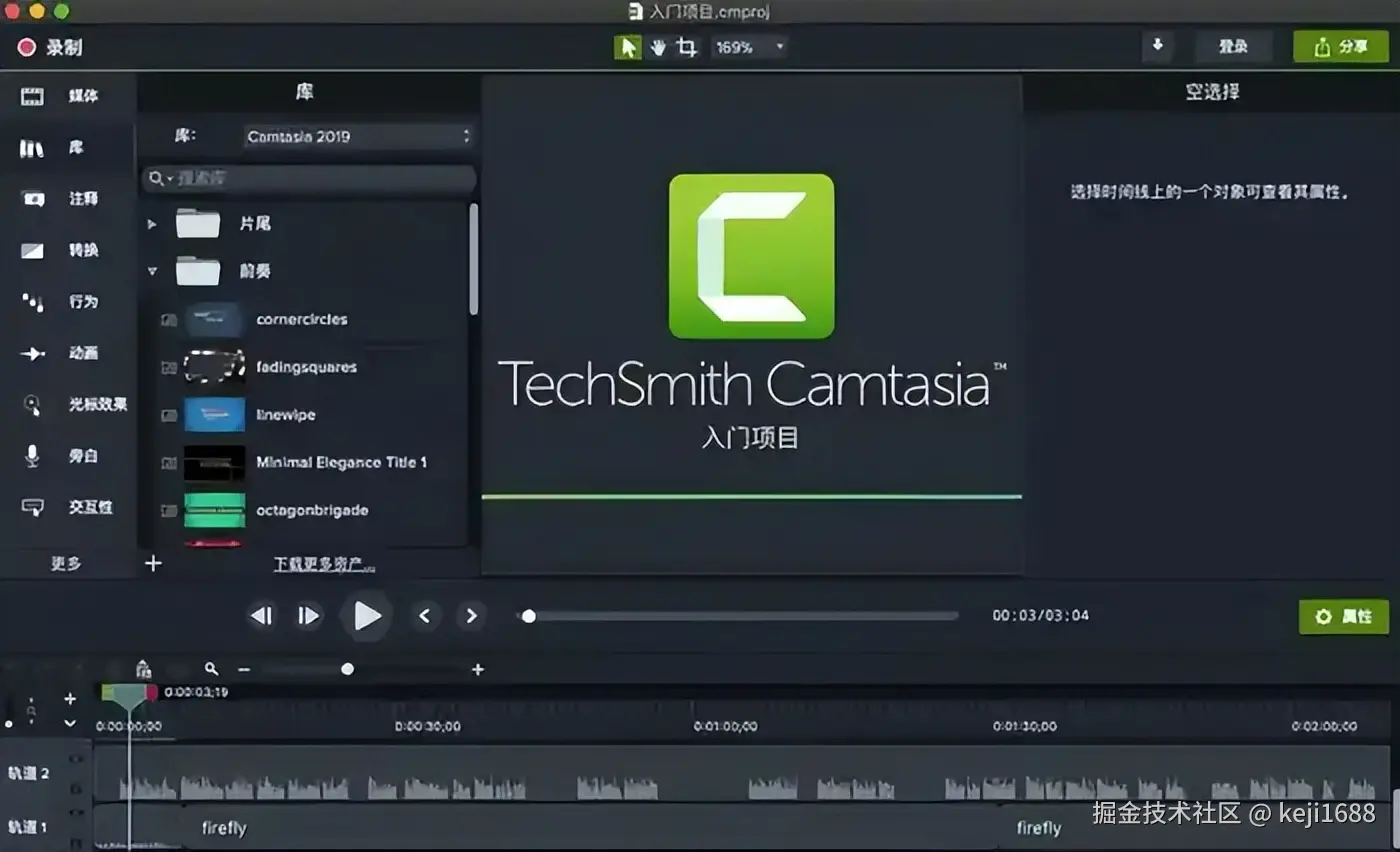Open the 交互性 interactivity tab

67,507
